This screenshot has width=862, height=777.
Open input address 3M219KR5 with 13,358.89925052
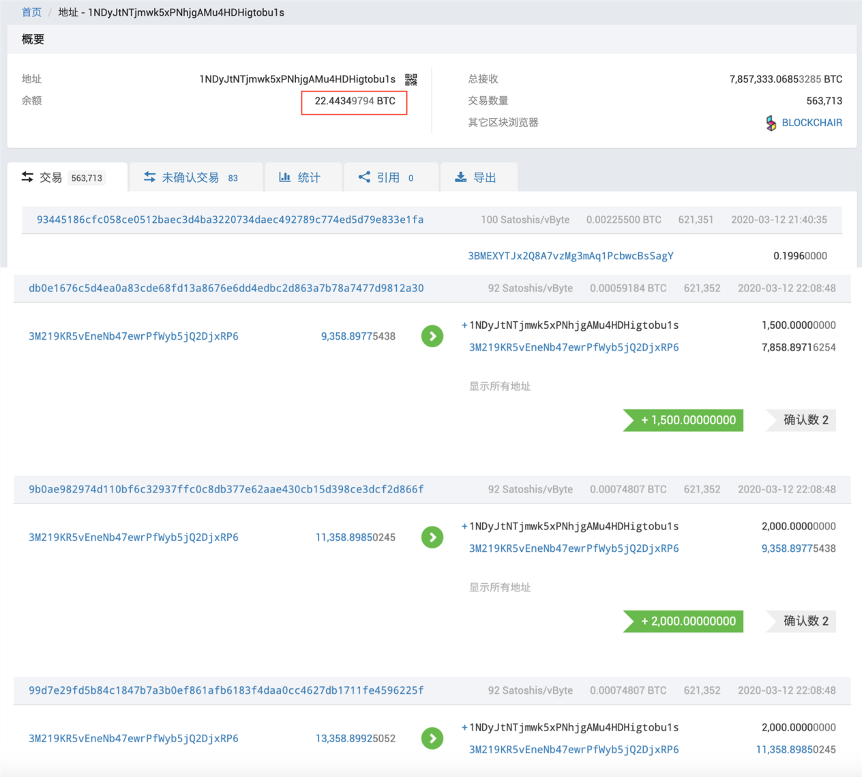point(134,739)
